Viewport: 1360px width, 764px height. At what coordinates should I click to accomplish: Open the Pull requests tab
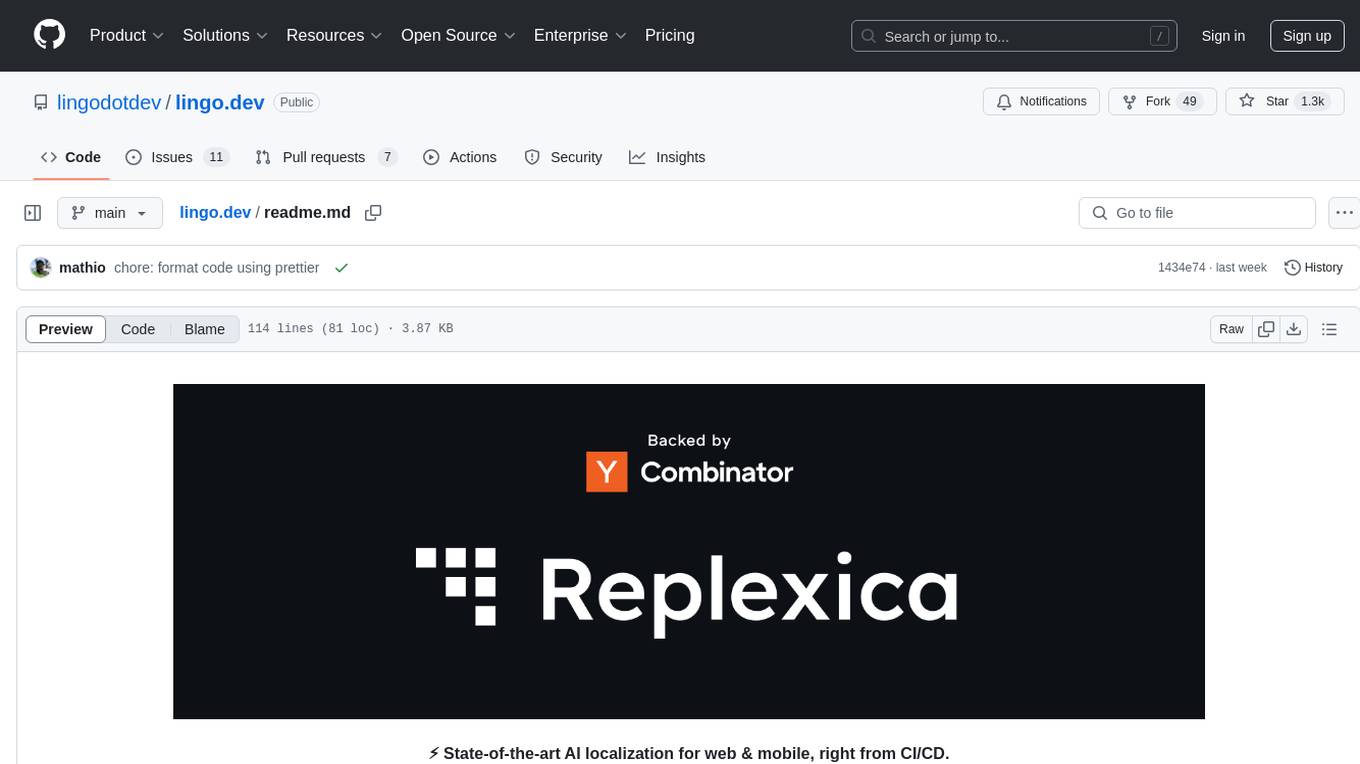point(326,157)
